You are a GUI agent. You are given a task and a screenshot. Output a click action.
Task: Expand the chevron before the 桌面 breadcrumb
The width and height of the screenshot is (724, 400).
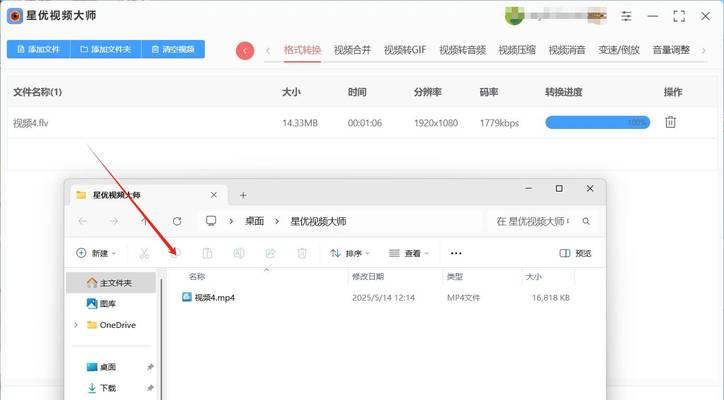[231, 221]
